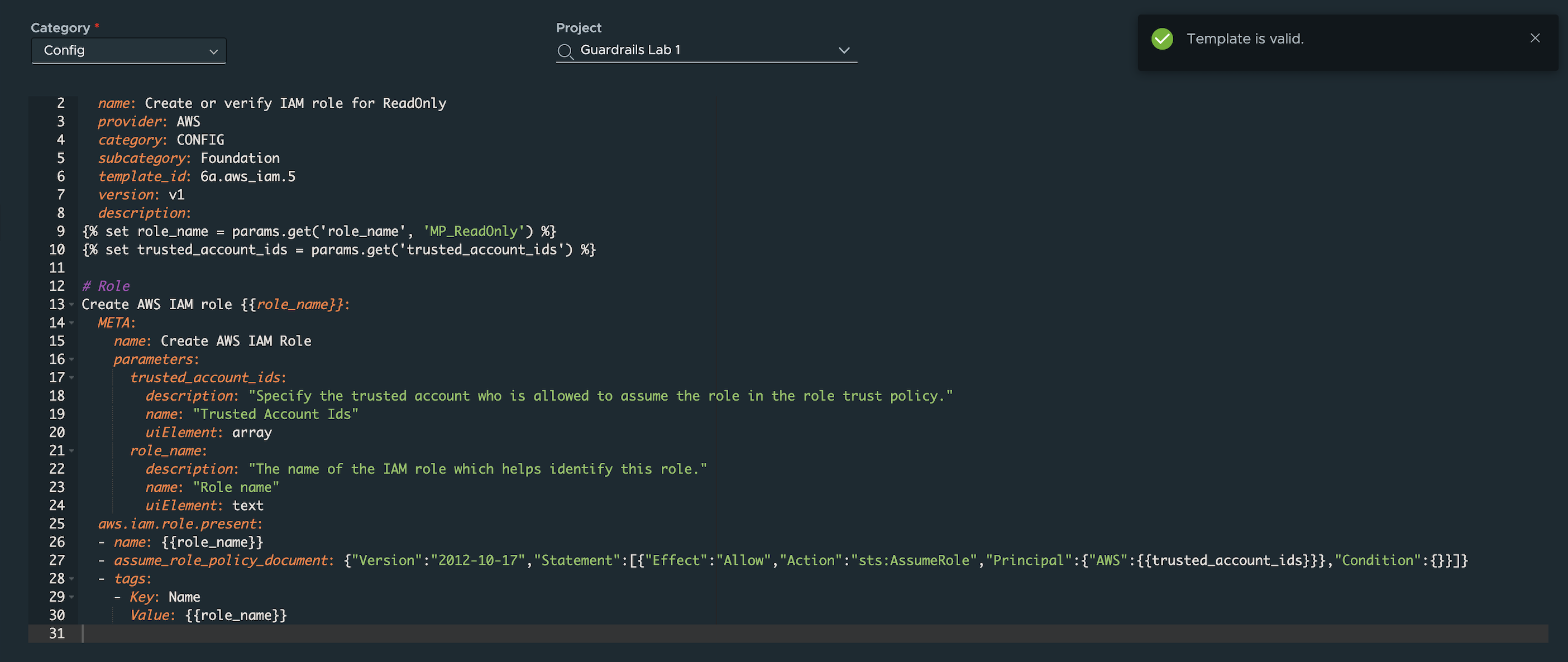
Task: Collapse the role_name block at line 21
Action: click(x=72, y=451)
